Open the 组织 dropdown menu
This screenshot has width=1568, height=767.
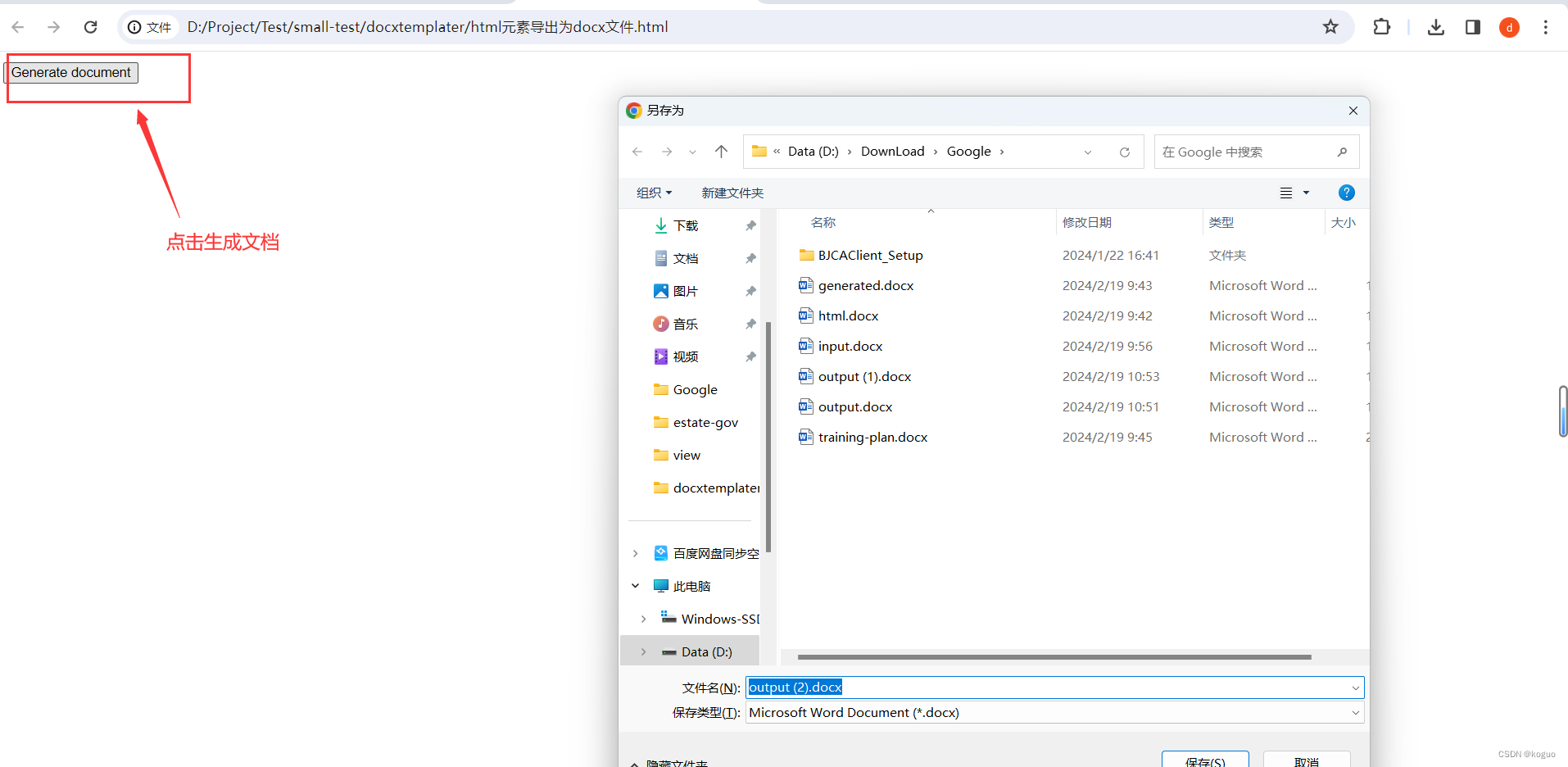click(x=653, y=193)
